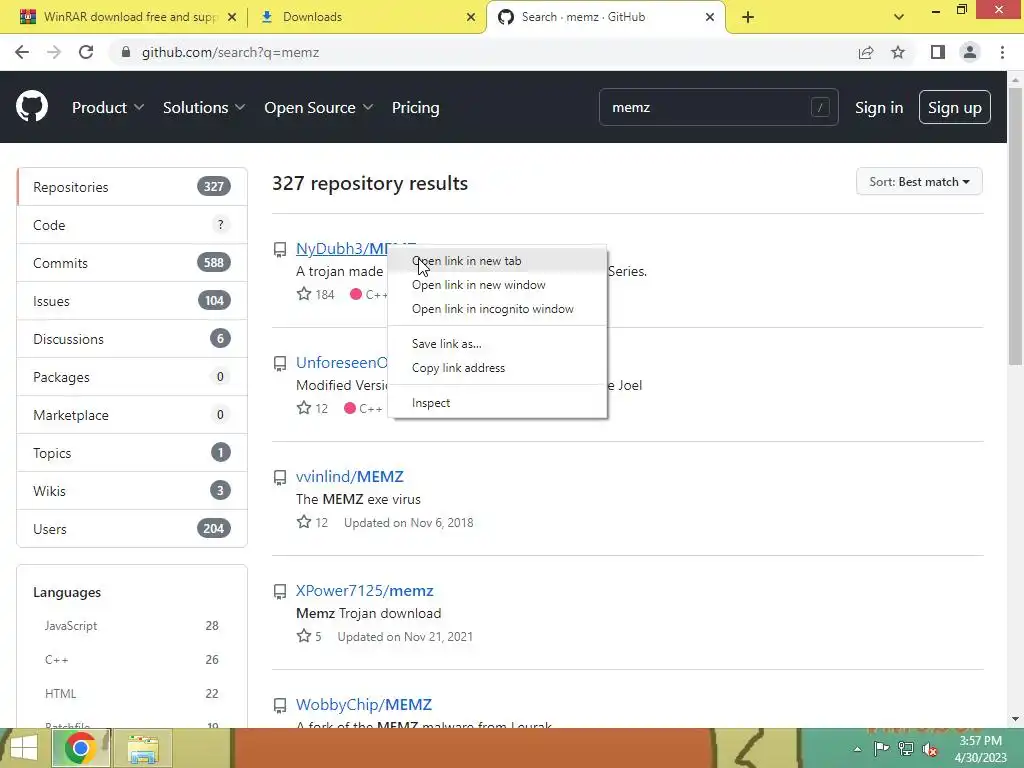1024x768 pixels.
Task: Go back using browser back arrow
Action: (22, 52)
